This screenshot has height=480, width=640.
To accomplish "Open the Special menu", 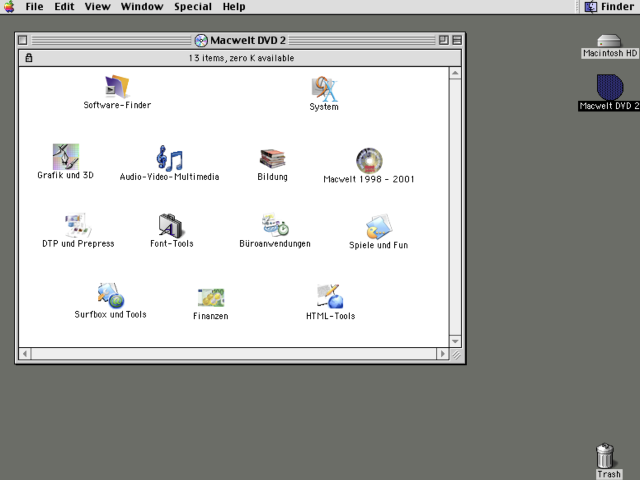I will (193, 7).
